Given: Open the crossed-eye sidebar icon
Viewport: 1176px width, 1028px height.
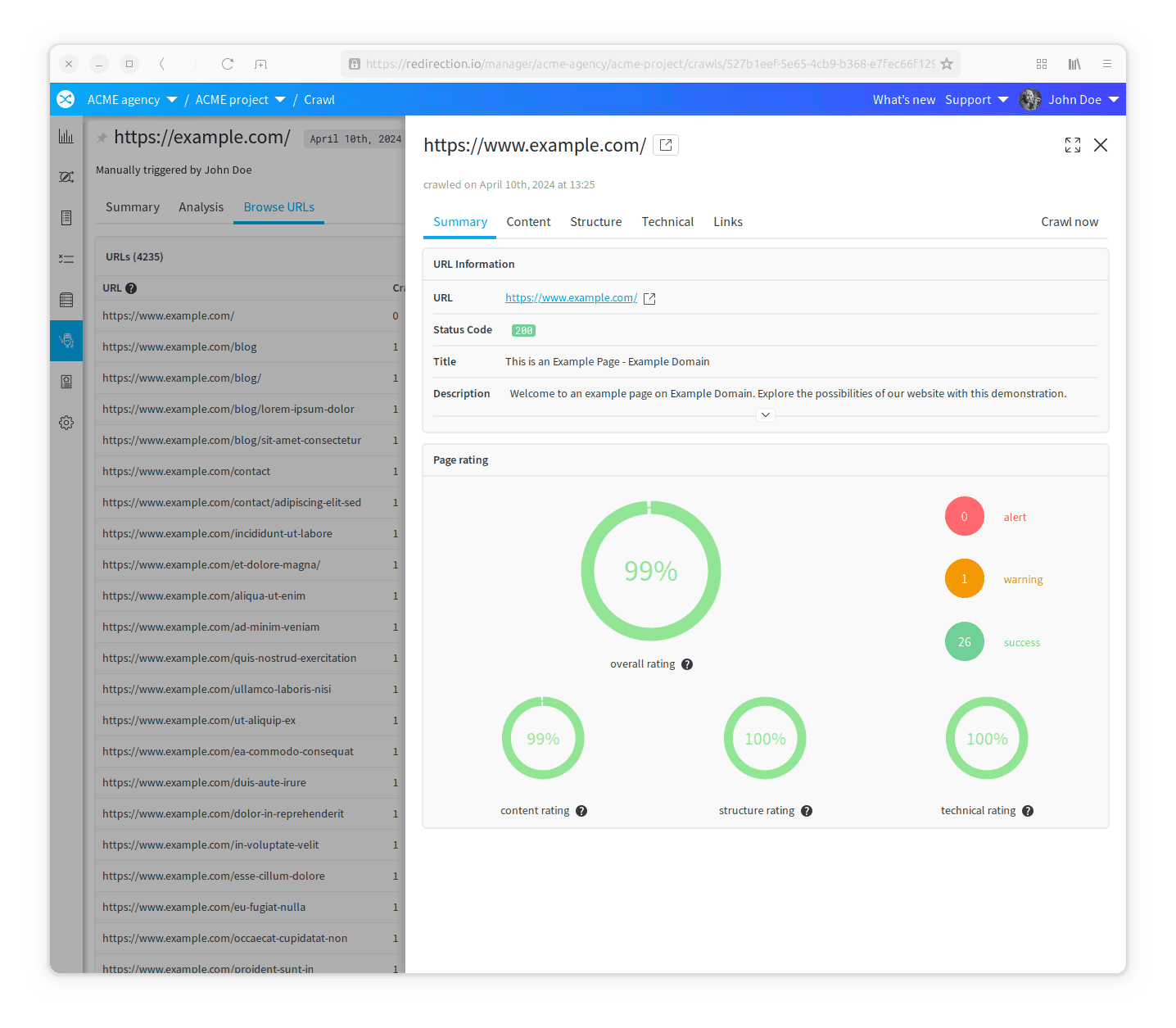Looking at the screenshot, I should point(66,177).
